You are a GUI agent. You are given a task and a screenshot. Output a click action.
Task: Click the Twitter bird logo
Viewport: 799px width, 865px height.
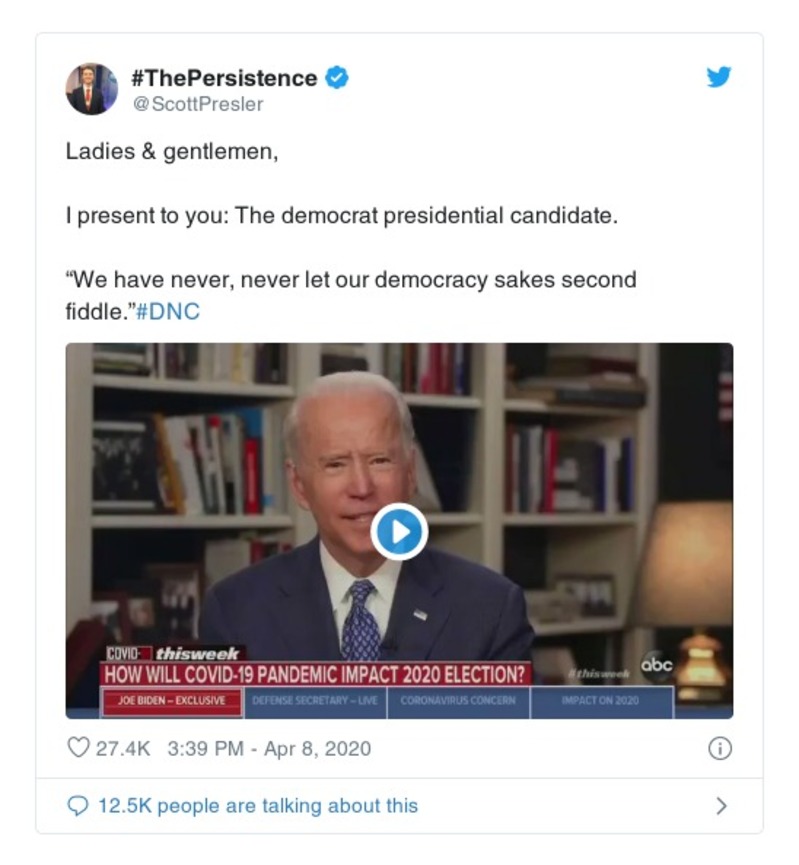(x=718, y=77)
